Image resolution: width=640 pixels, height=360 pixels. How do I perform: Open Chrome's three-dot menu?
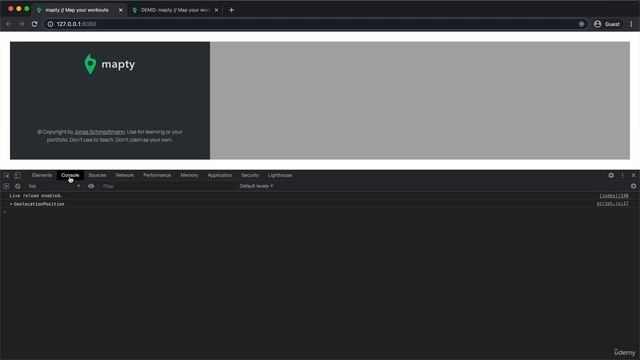pos(631,24)
